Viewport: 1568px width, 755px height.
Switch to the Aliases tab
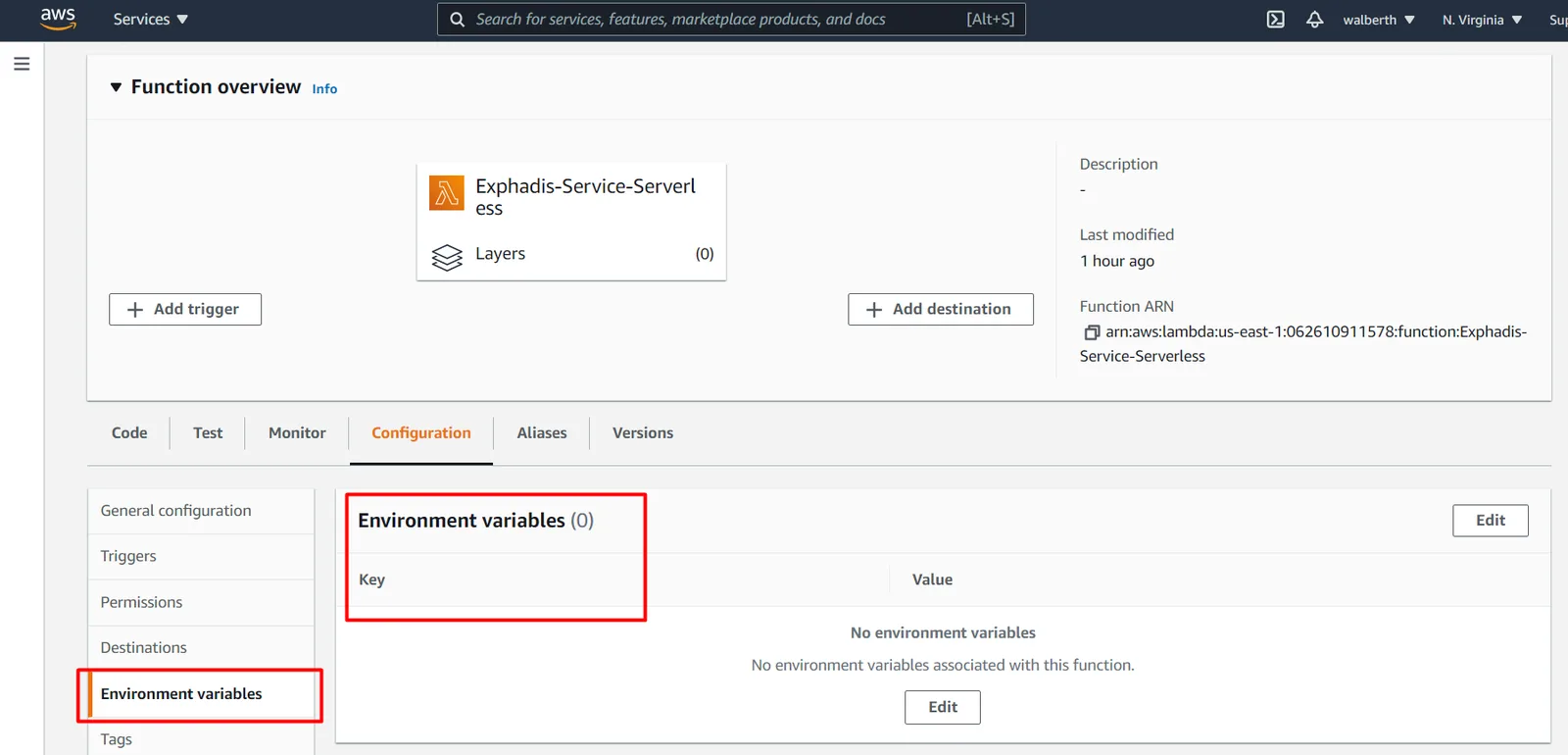coord(542,432)
